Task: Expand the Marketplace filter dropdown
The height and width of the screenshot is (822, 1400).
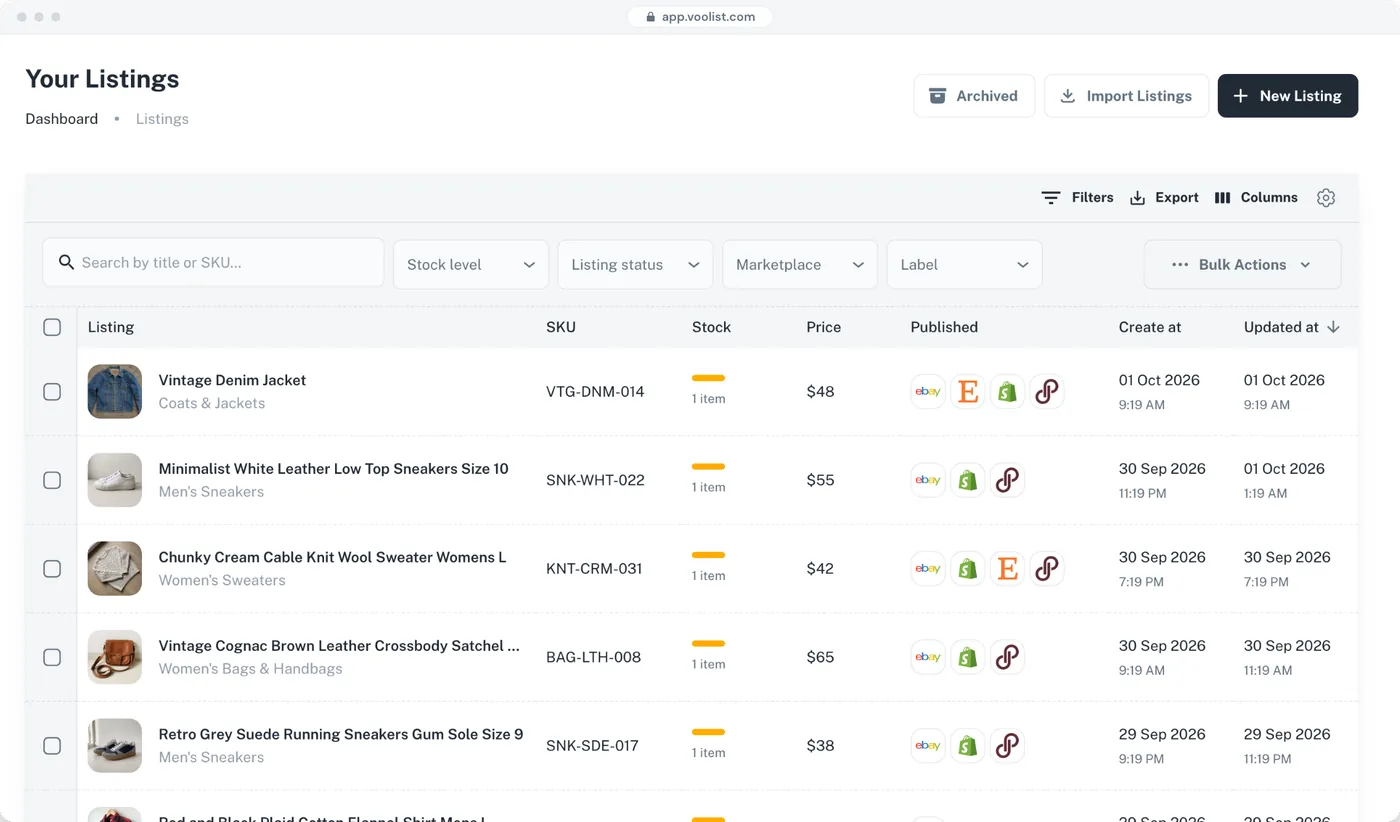Action: (800, 265)
